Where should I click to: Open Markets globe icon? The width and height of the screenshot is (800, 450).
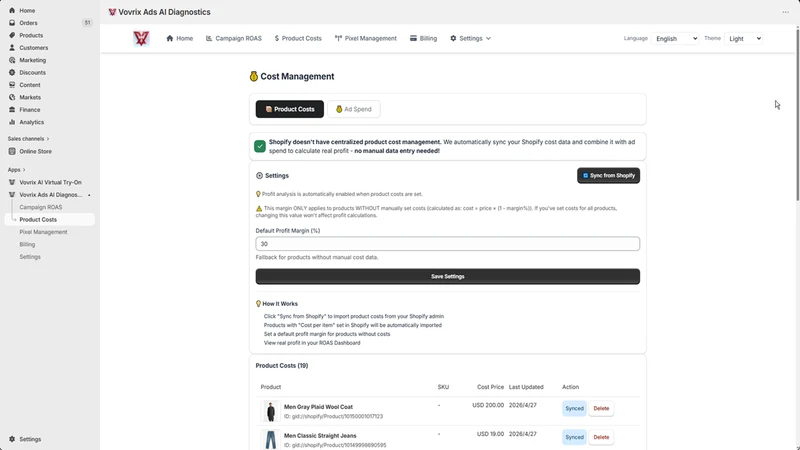12,97
